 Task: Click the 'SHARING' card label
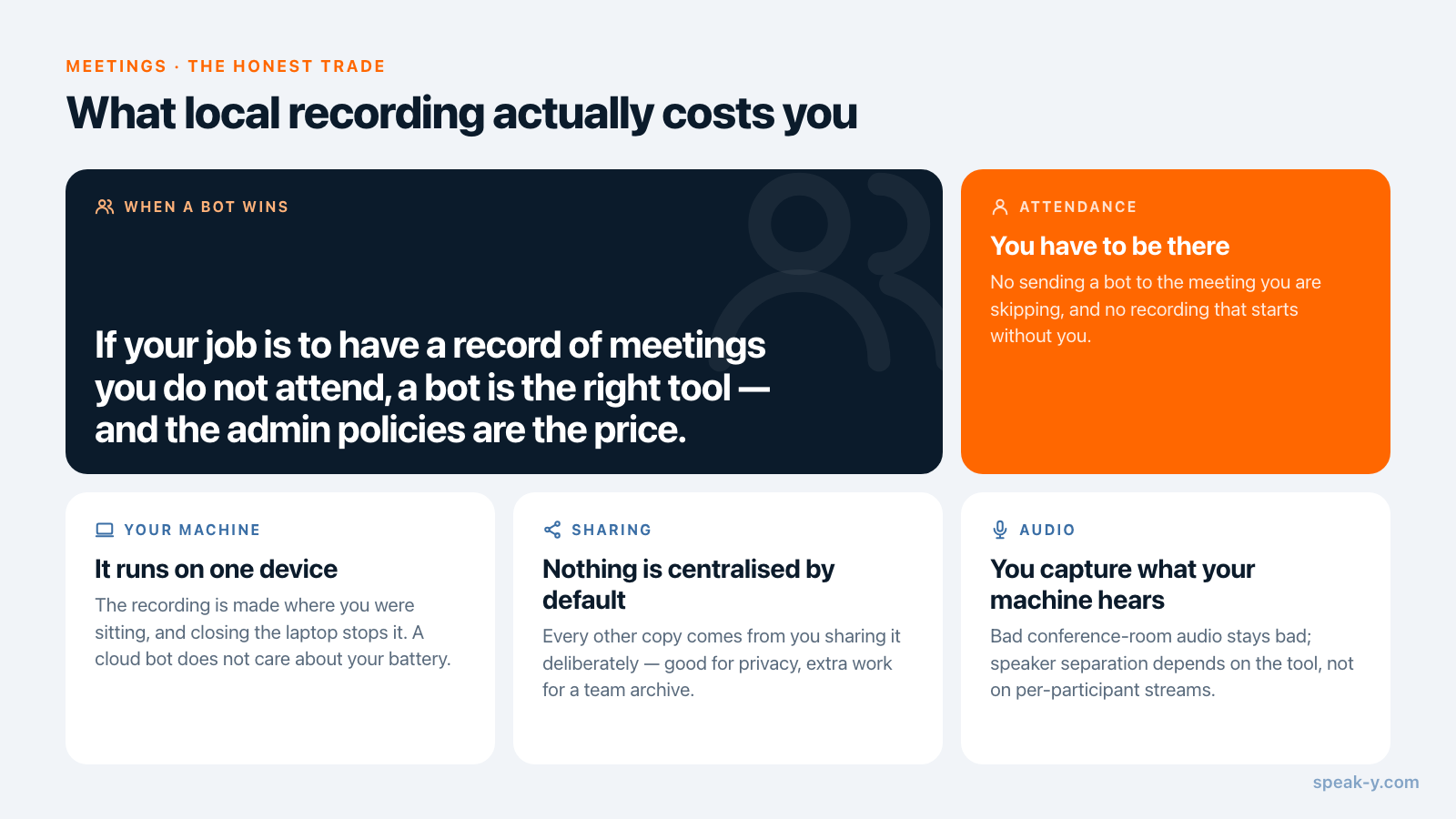pos(612,530)
